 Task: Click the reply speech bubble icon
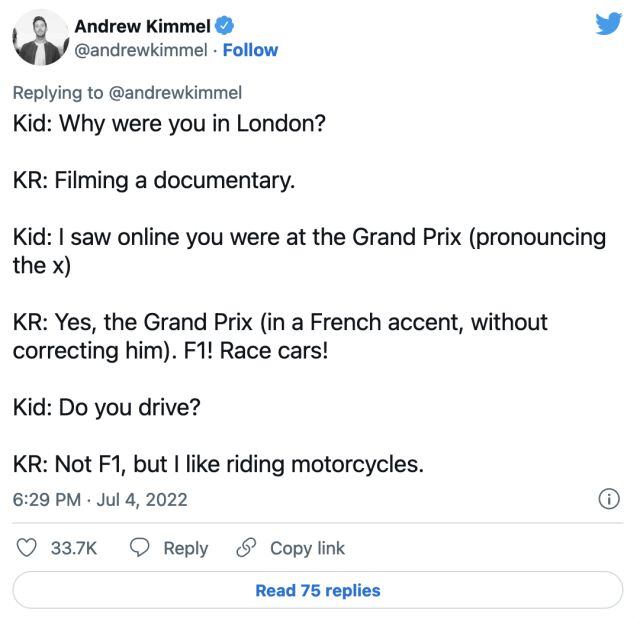(x=141, y=548)
